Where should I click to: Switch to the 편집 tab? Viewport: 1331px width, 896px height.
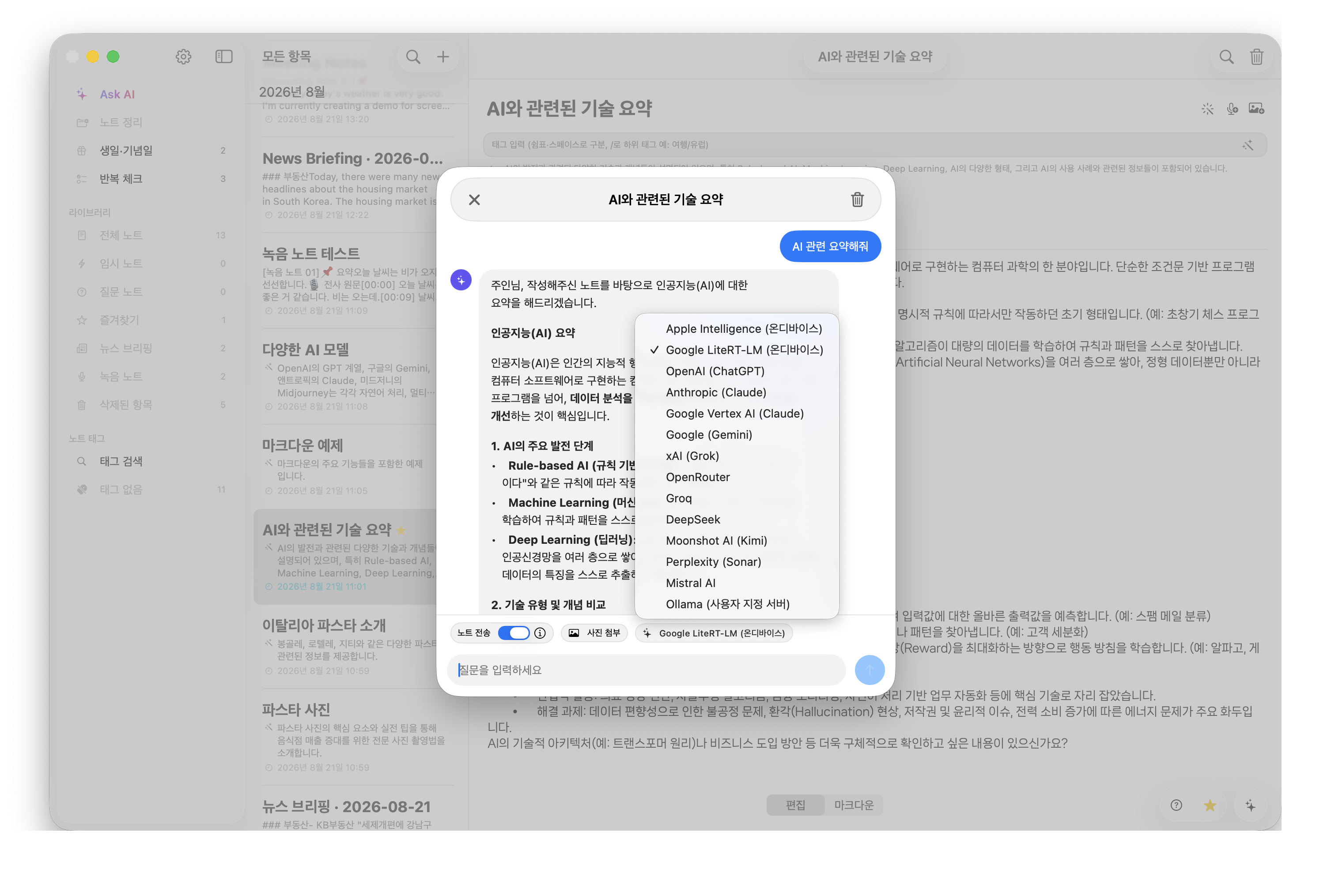[795, 805]
